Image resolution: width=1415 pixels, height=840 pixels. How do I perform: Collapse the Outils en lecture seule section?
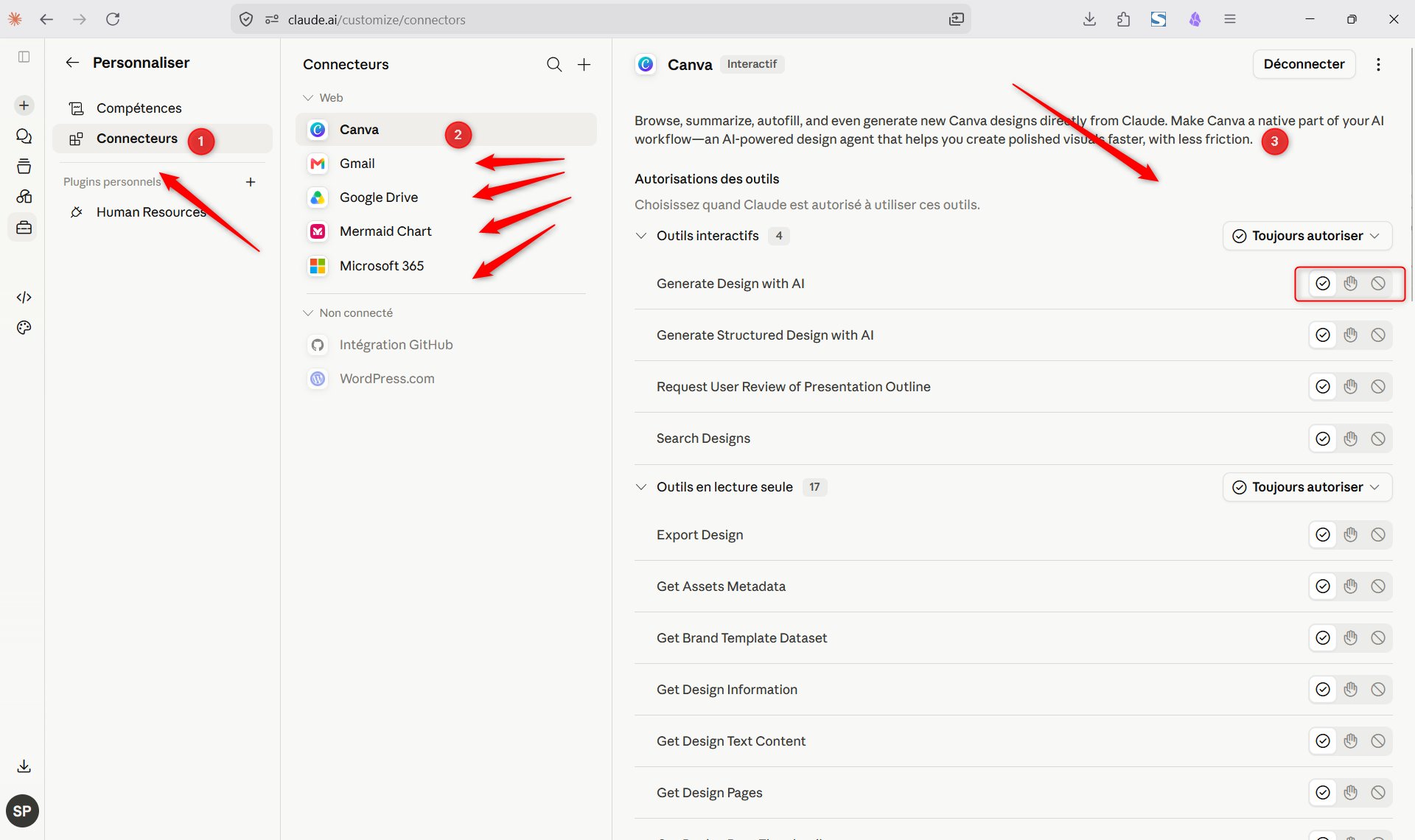point(641,487)
